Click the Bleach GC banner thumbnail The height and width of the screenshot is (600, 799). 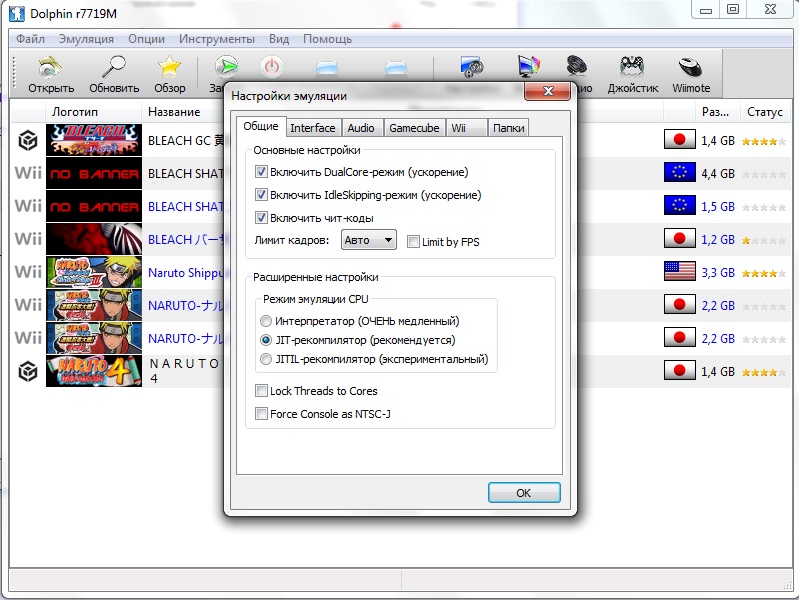click(x=94, y=140)
